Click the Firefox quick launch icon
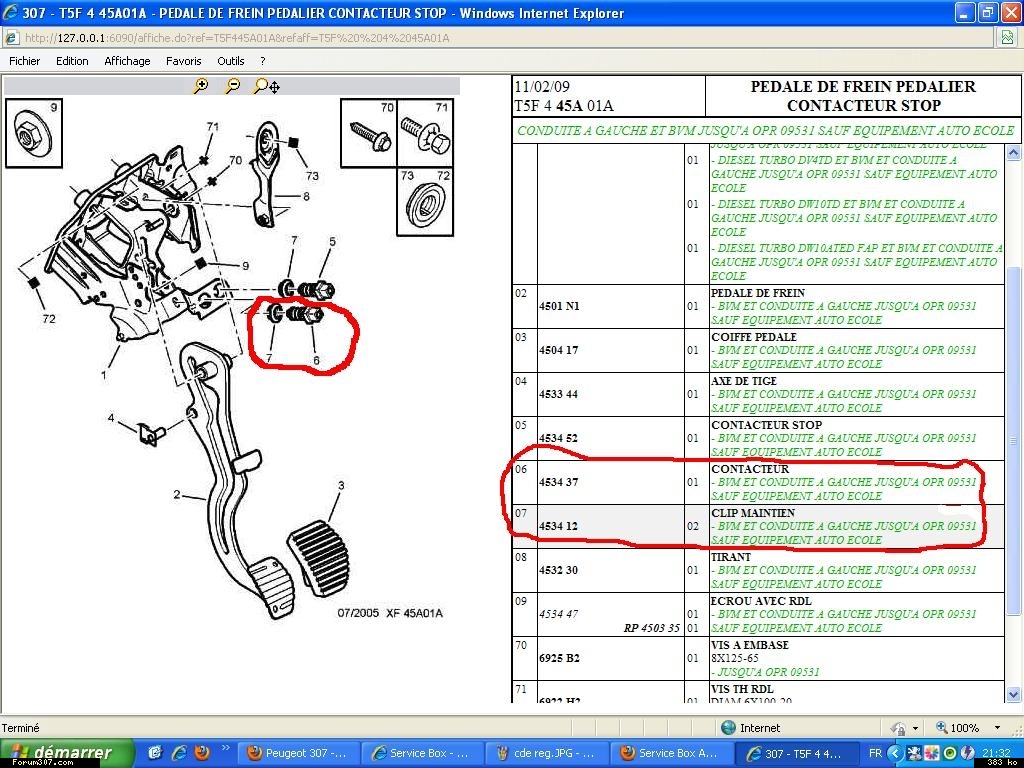Viewport: 1024px width, 768px height. point(202,753)
